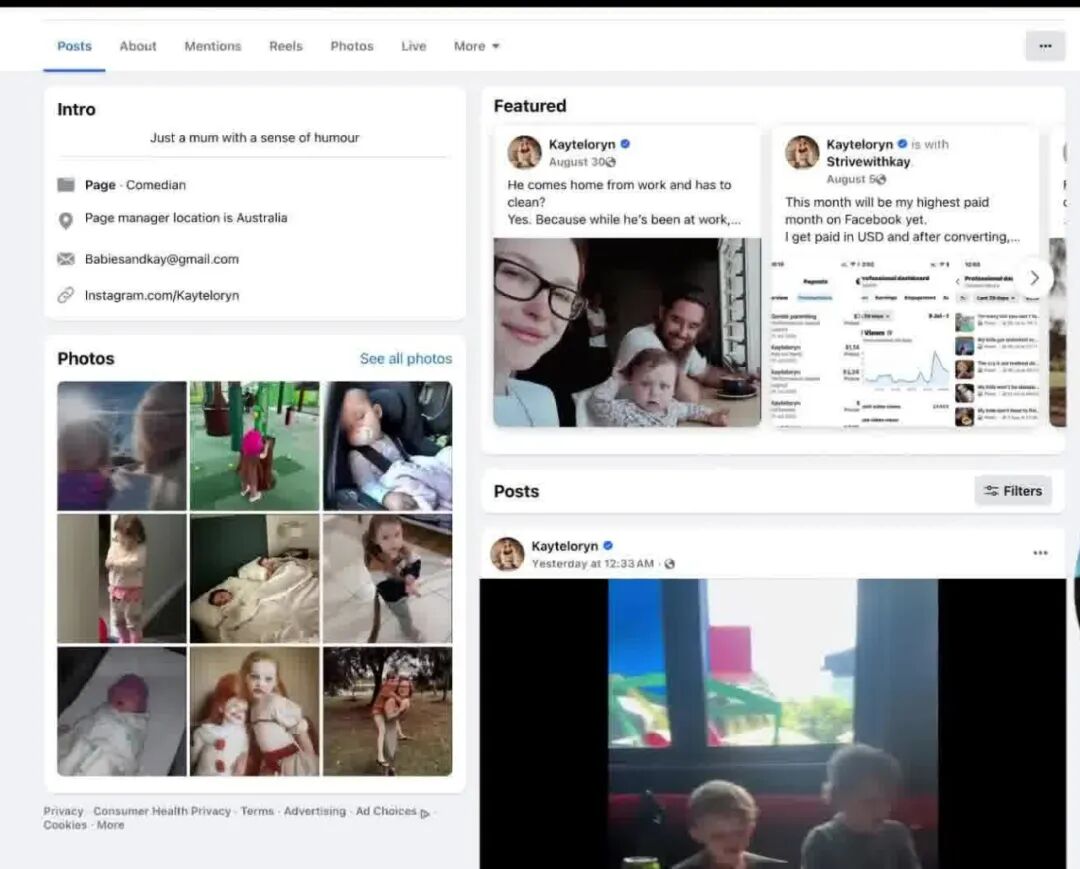Click See all photos link

point(405,359)
